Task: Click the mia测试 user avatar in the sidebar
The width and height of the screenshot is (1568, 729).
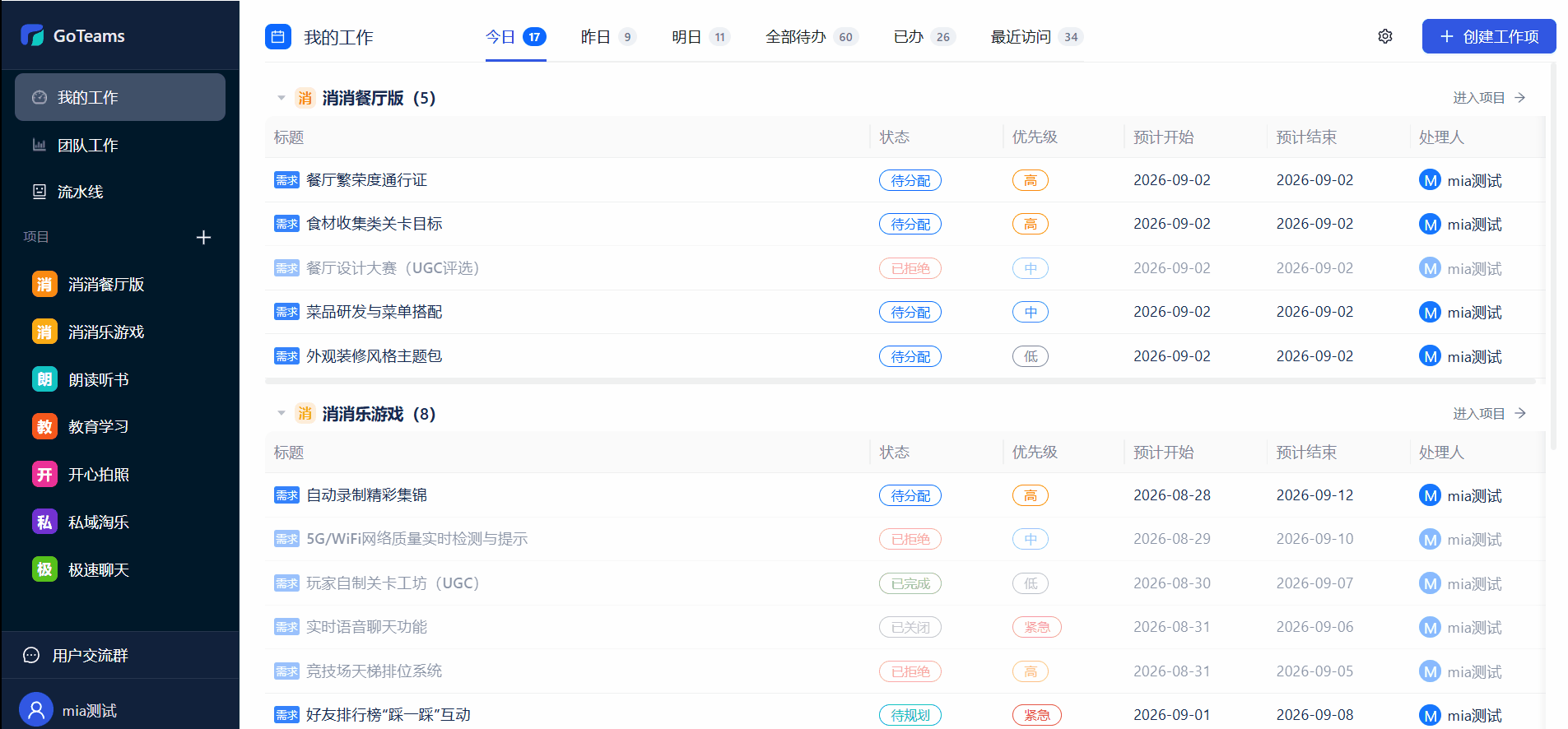Action: click(35, 710)
